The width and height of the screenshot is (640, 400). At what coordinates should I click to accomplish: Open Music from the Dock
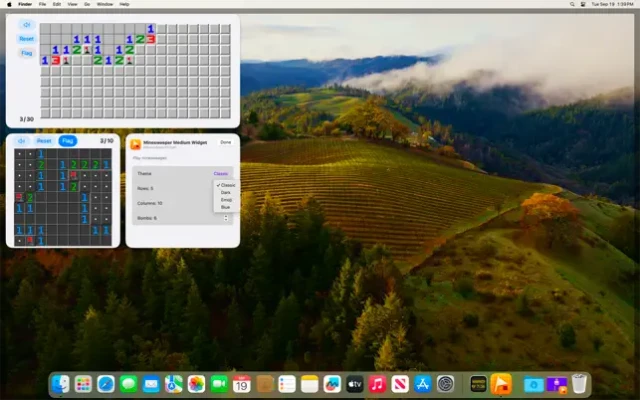click(377, 384)
